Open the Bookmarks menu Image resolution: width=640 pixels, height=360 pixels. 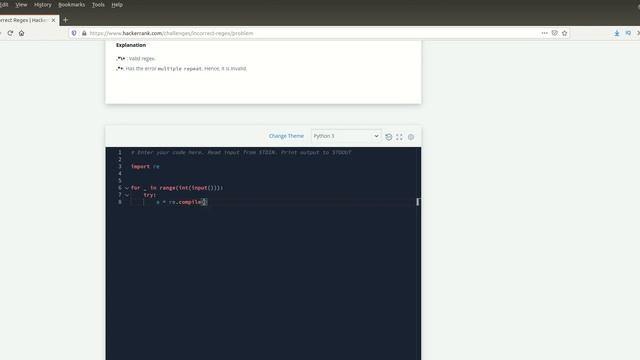click(x=71, y=4)
